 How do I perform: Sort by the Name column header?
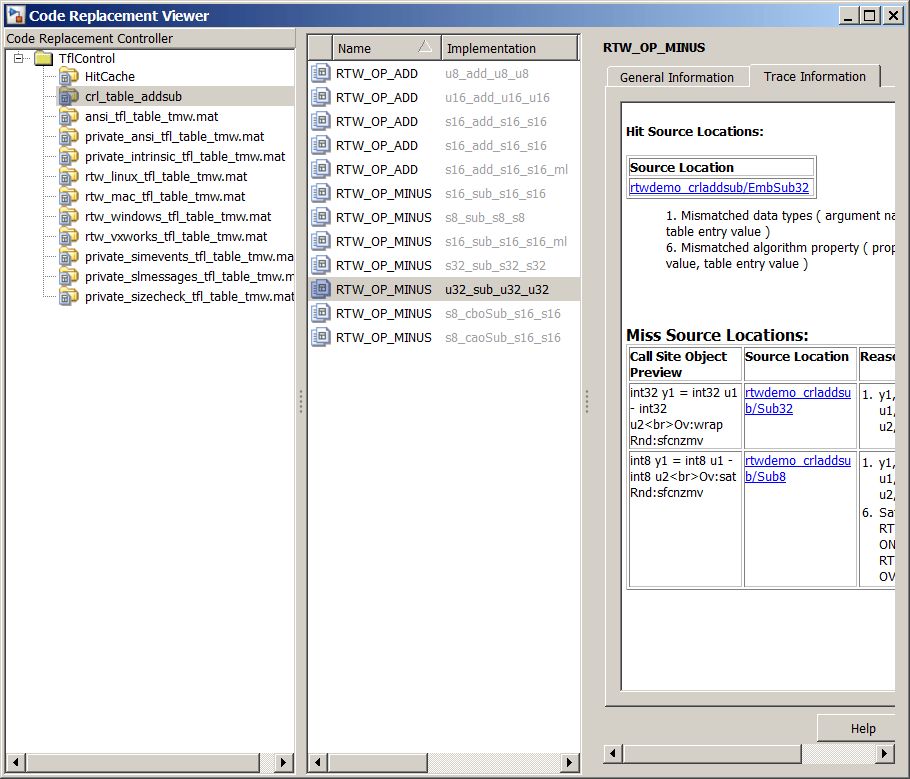tap(387, 48)
